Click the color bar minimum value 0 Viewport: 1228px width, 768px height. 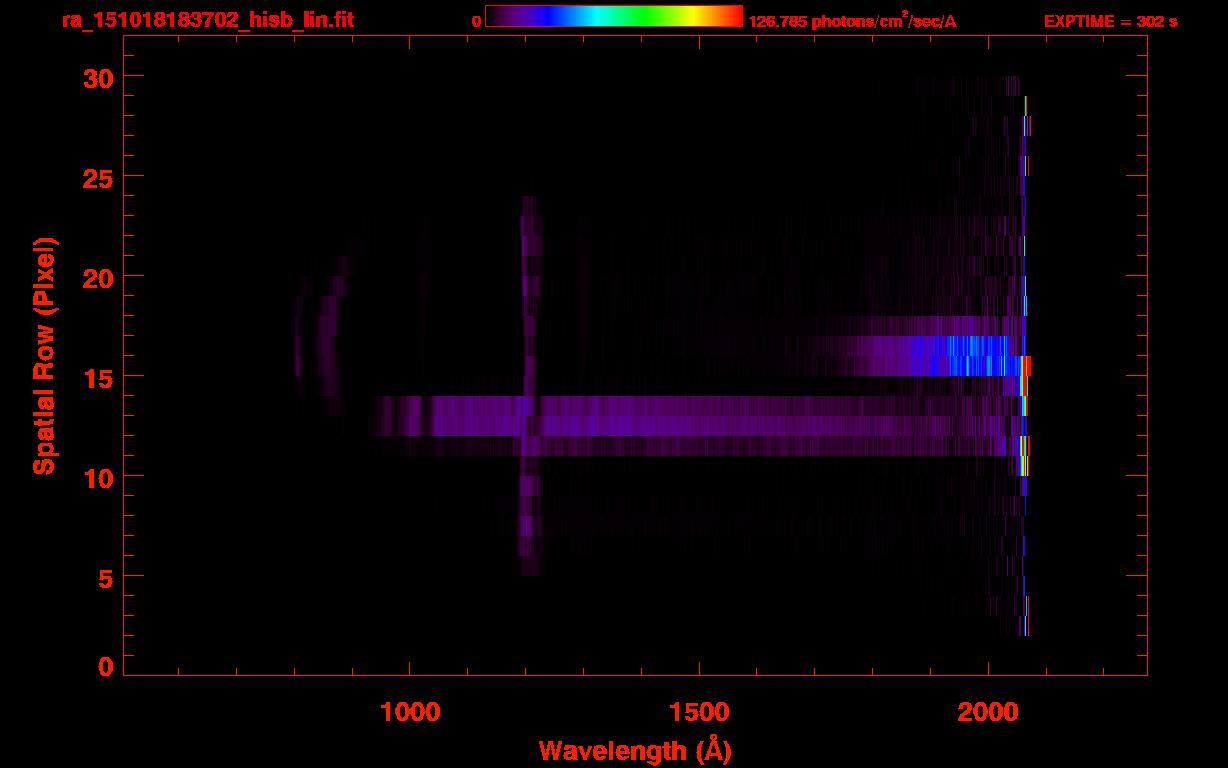coord(476,21)
